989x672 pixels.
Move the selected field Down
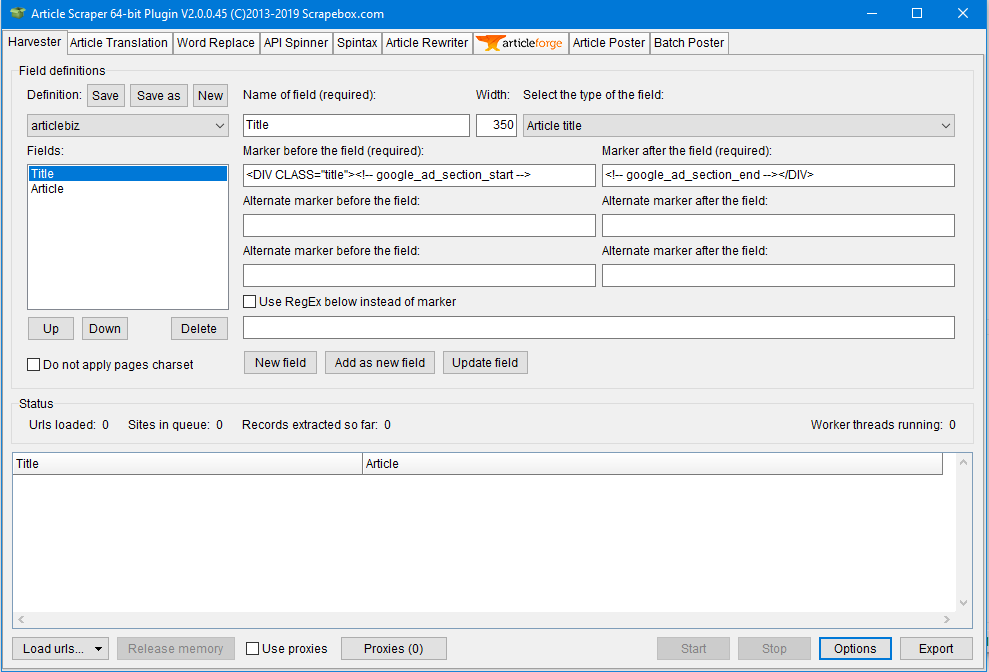pyautogui.click(x=105, y=329)
